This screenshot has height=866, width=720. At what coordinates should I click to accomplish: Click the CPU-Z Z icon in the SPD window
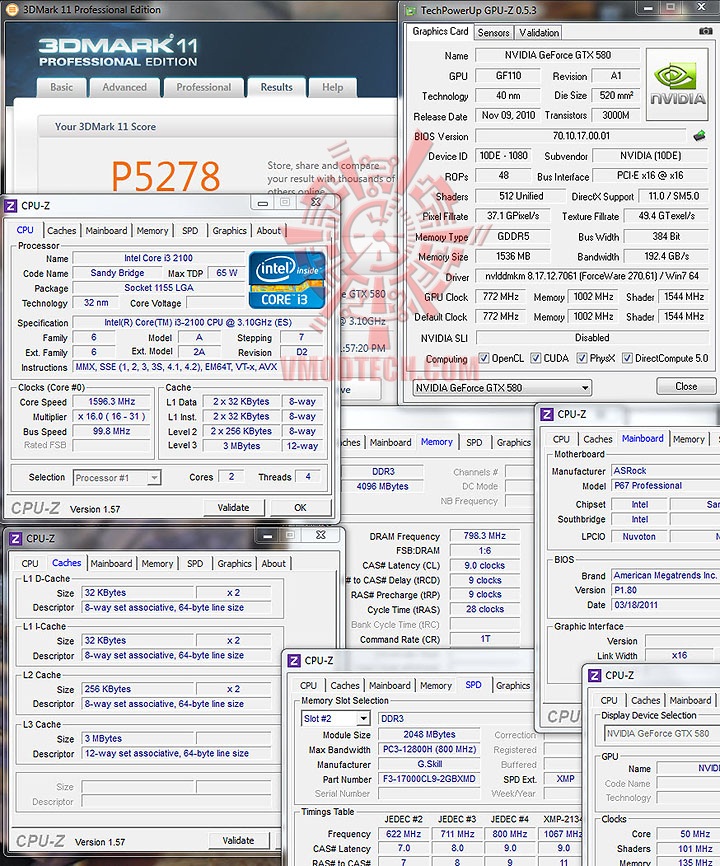pyautogui.click(x=294, y=661)
